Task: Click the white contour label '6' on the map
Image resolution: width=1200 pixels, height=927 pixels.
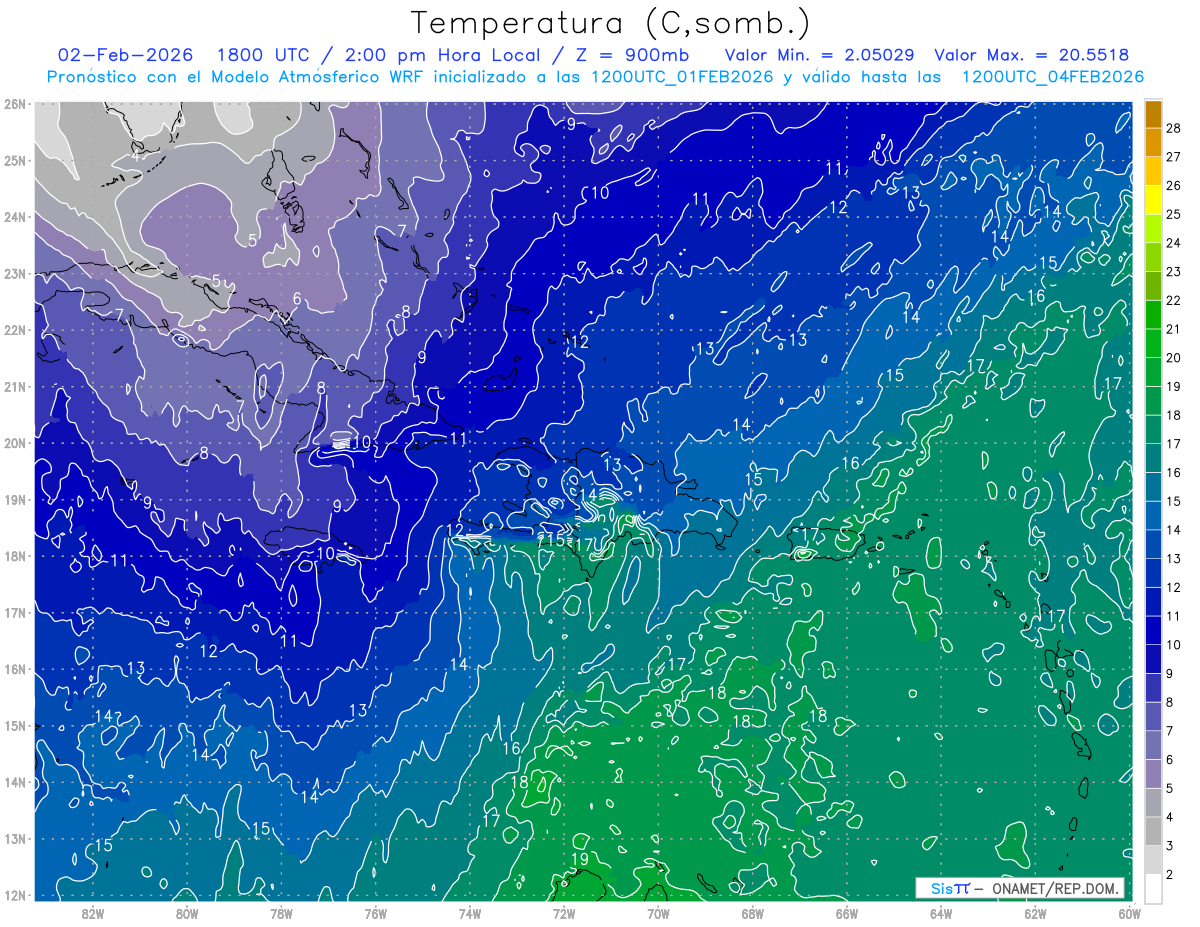Action: coord(297,298)
